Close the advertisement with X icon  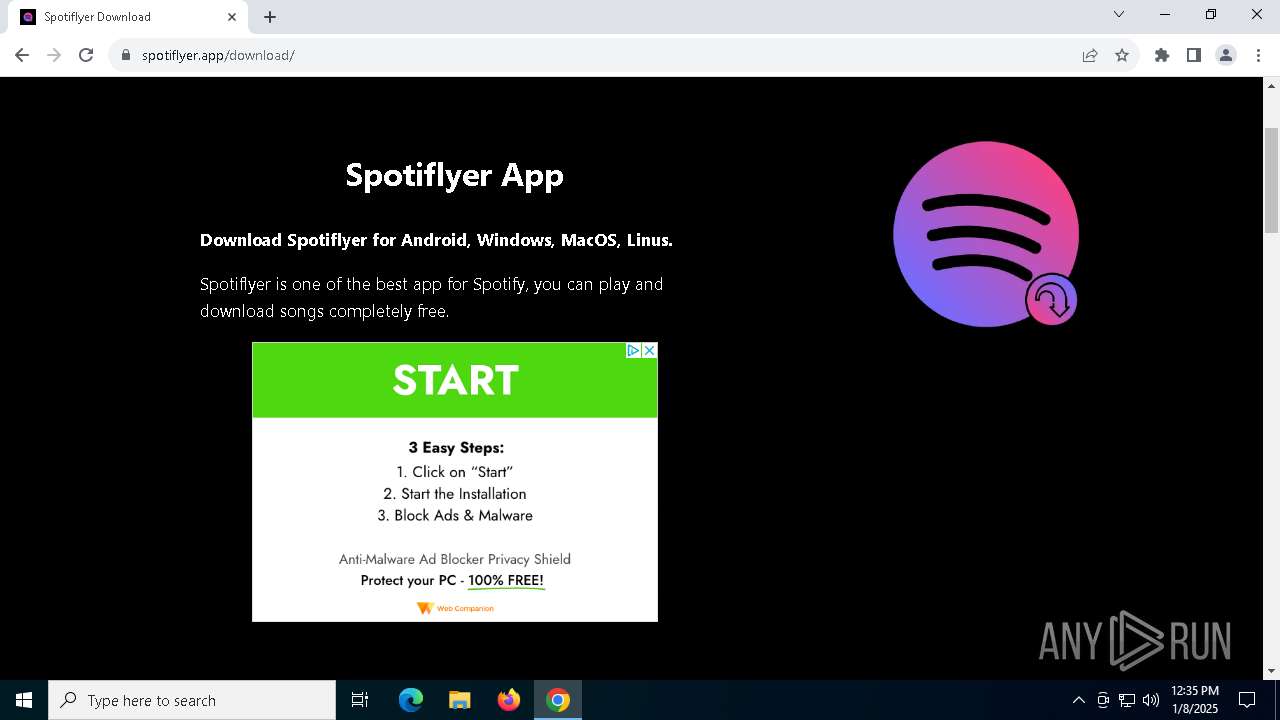pyautogui.click(x=649, y=350)
